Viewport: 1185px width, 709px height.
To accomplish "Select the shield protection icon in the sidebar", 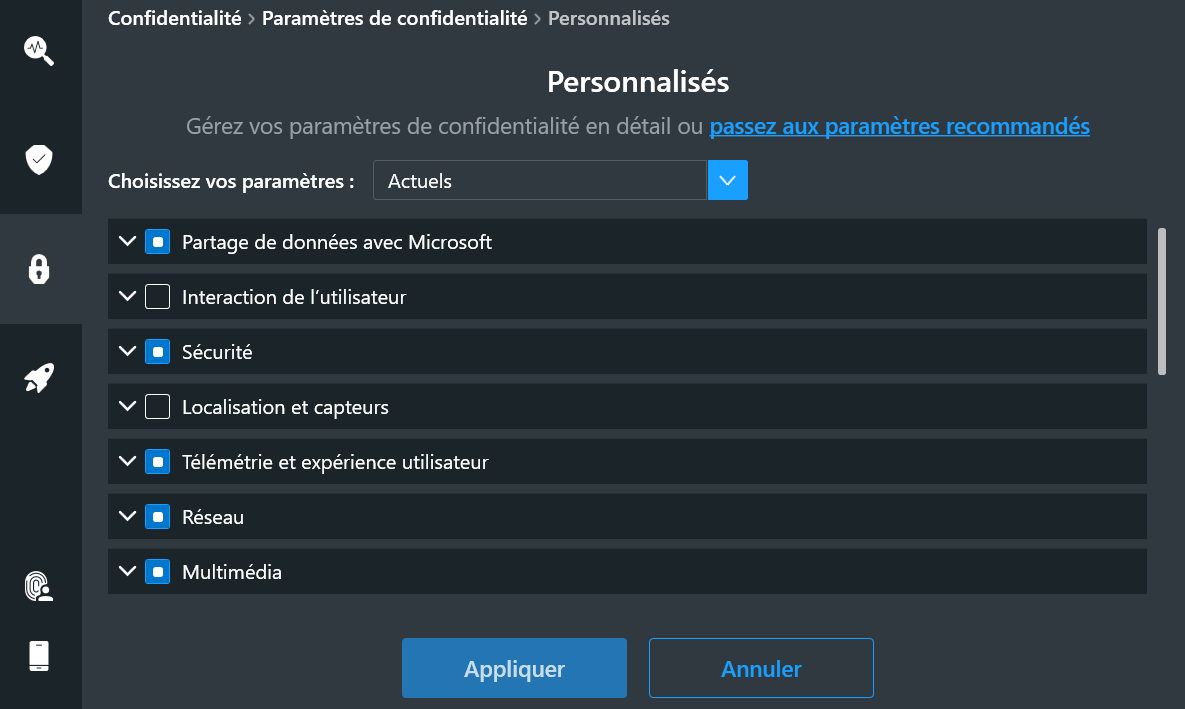I will point(39,158).
